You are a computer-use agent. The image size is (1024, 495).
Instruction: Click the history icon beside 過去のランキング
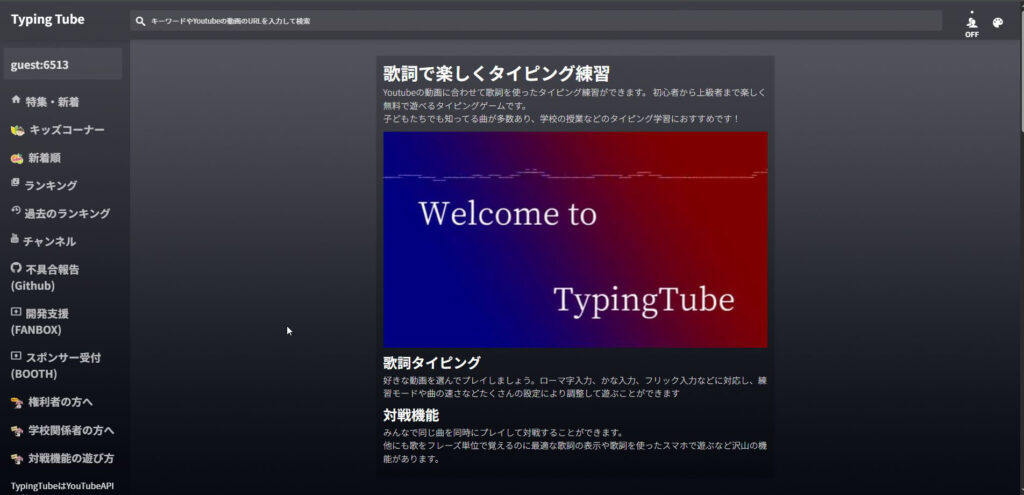click(16, 210)
